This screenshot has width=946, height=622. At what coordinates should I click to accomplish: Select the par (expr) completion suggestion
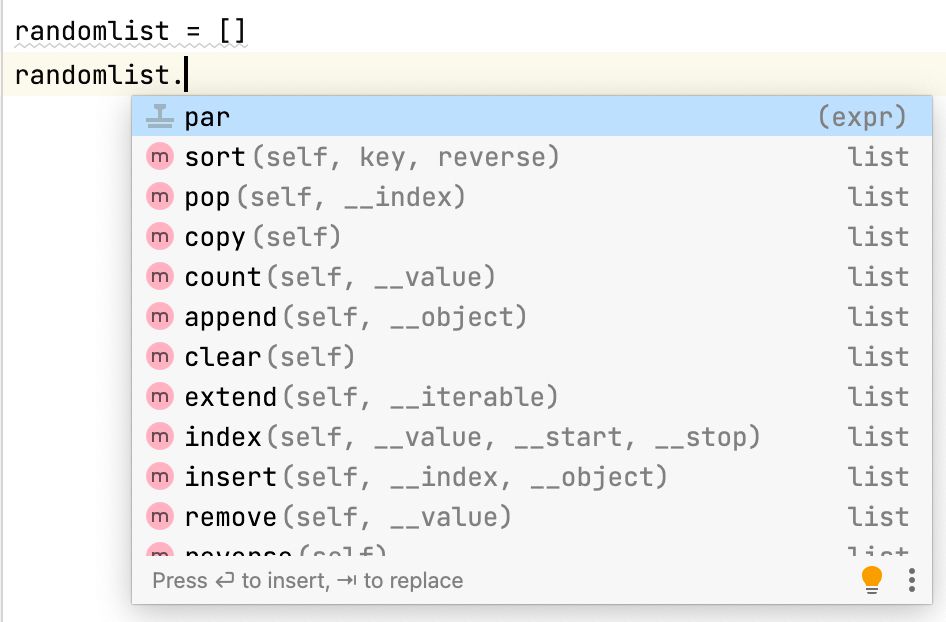pyautogui.click(x=532, y=116)
